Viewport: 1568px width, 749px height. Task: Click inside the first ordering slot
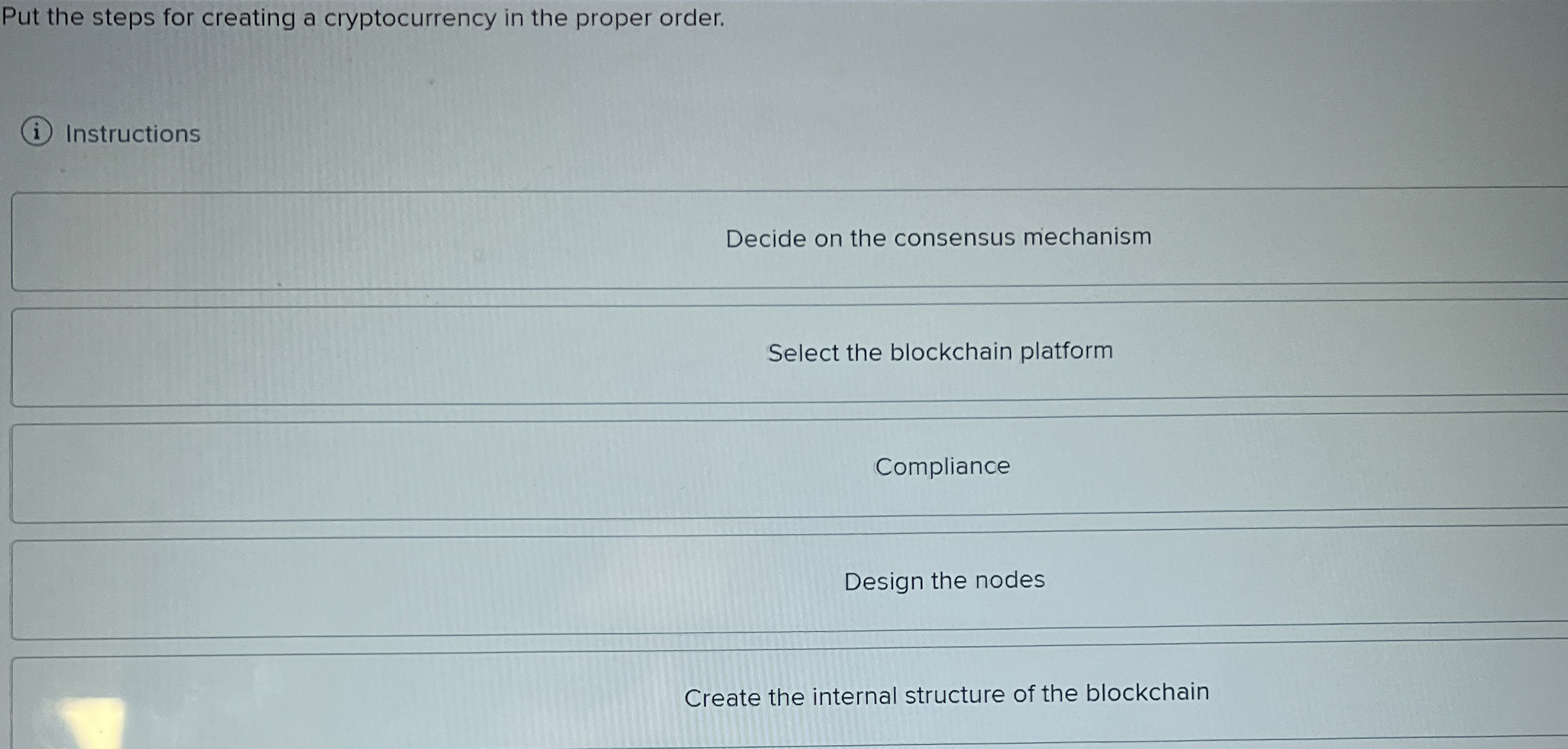pyautogui.click(x=786, y=241)
